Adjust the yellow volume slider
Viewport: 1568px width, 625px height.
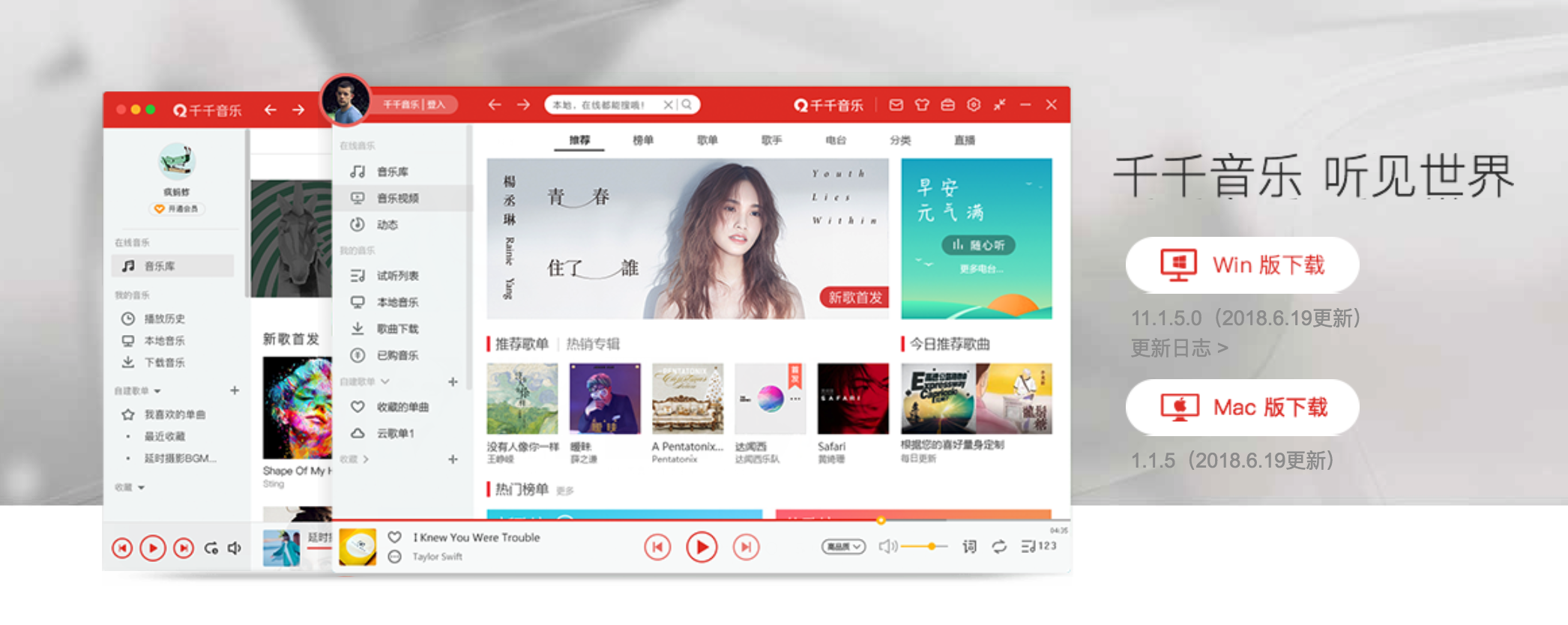click(x=923, y=546)
